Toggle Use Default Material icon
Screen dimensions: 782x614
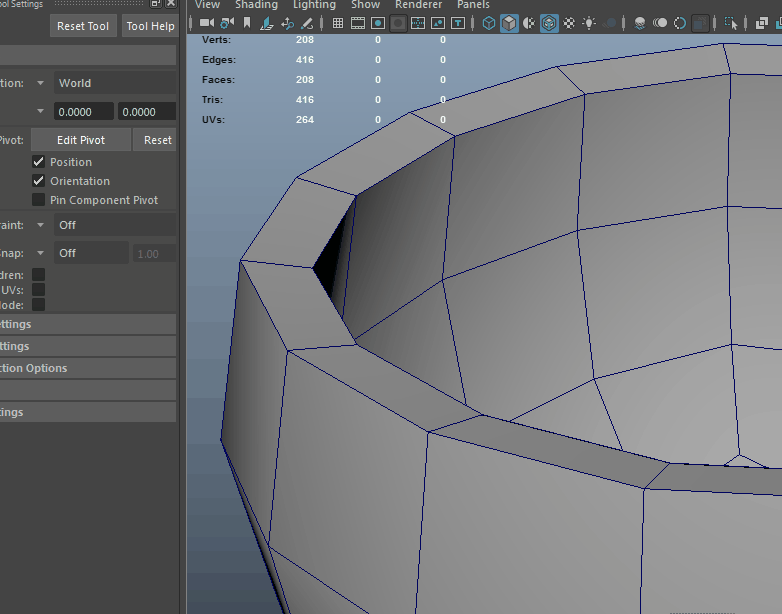[529, 23]
